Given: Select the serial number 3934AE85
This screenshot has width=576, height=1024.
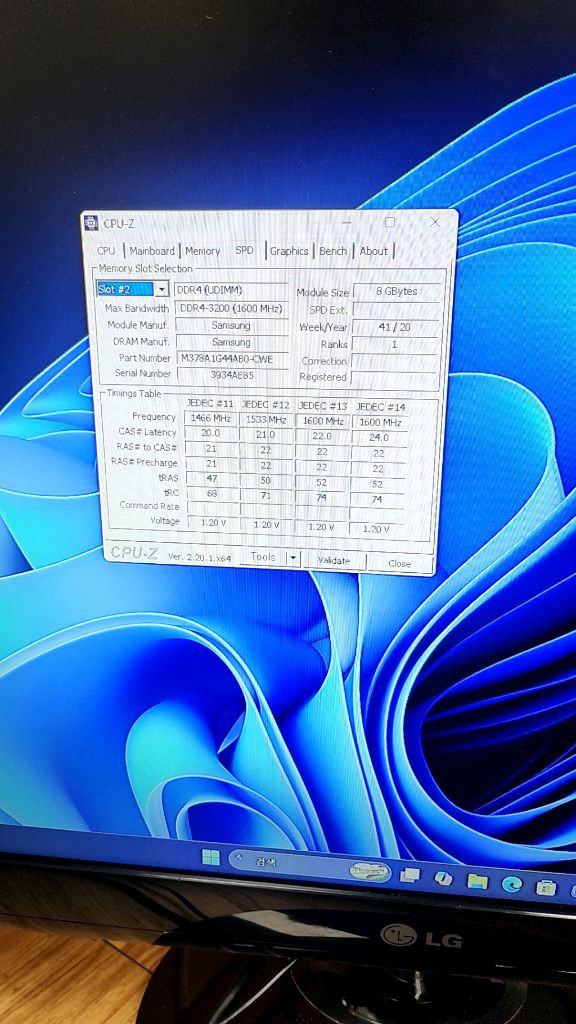Looking at the screenshot, I should coord(232,376).
